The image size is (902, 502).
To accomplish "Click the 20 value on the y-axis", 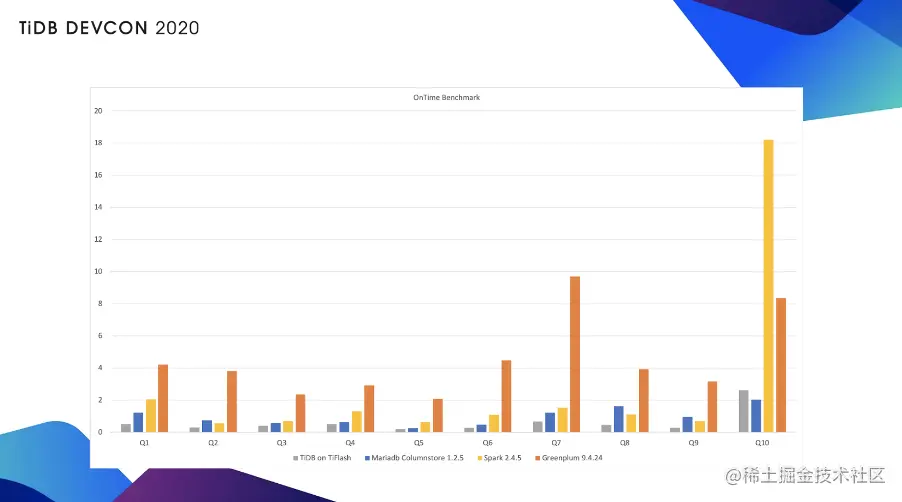I will 98,111.
